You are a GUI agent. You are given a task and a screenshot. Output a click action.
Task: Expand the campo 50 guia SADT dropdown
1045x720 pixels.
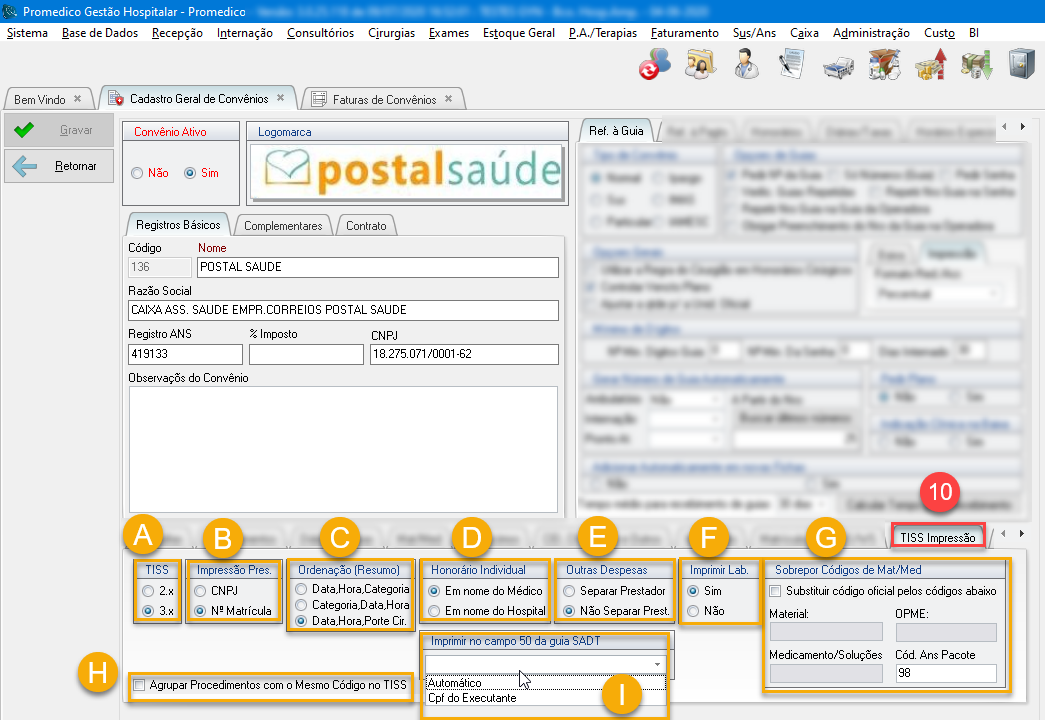coord(657,663)
